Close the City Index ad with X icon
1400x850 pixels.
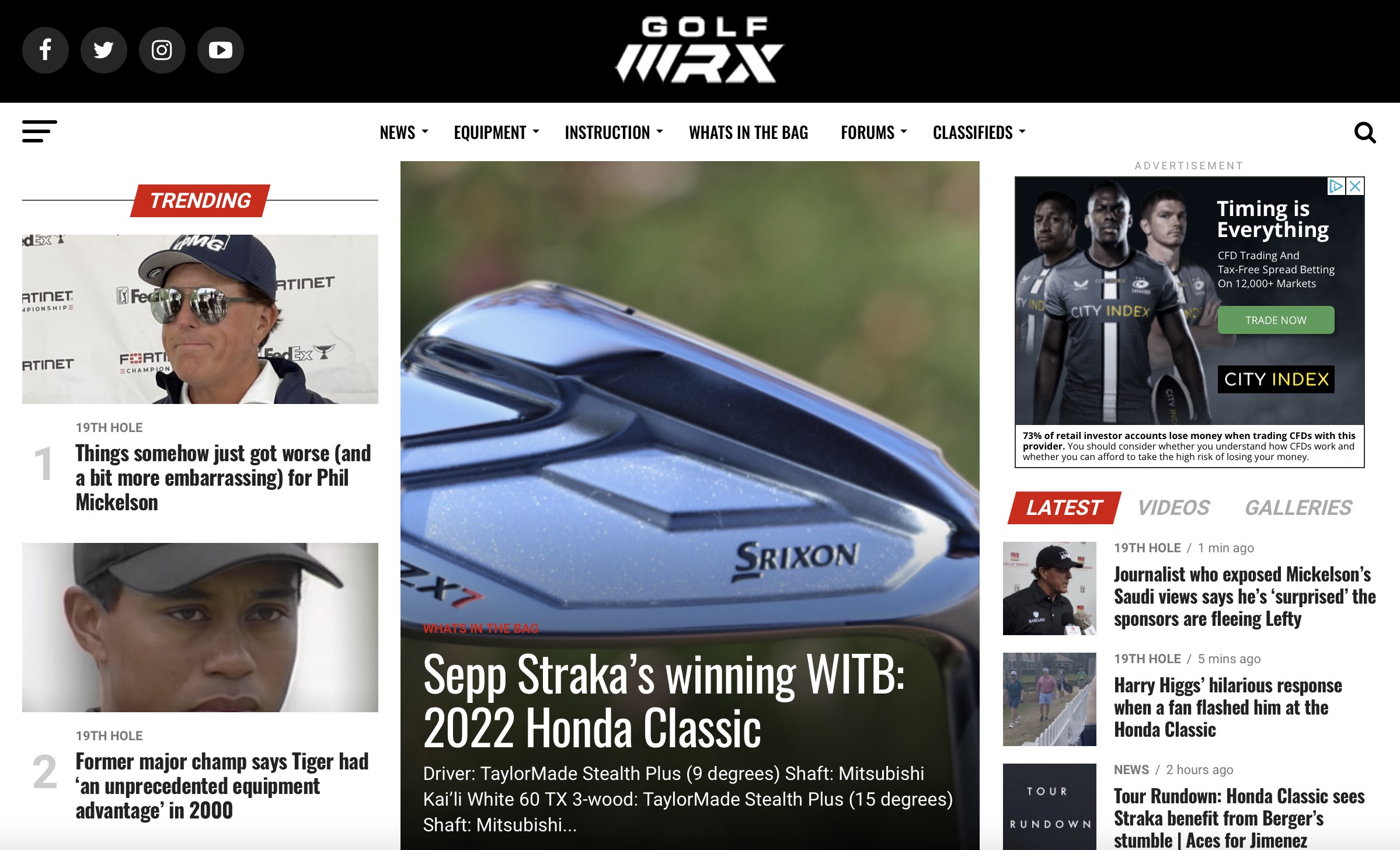point(1356,186)
